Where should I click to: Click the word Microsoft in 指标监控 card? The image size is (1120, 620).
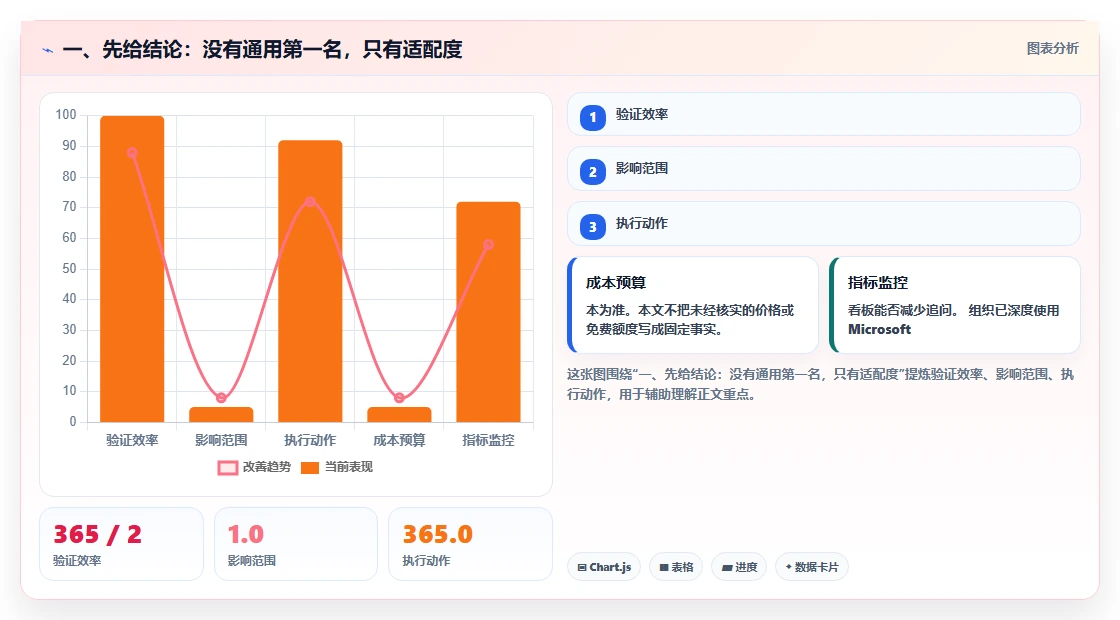879,329
